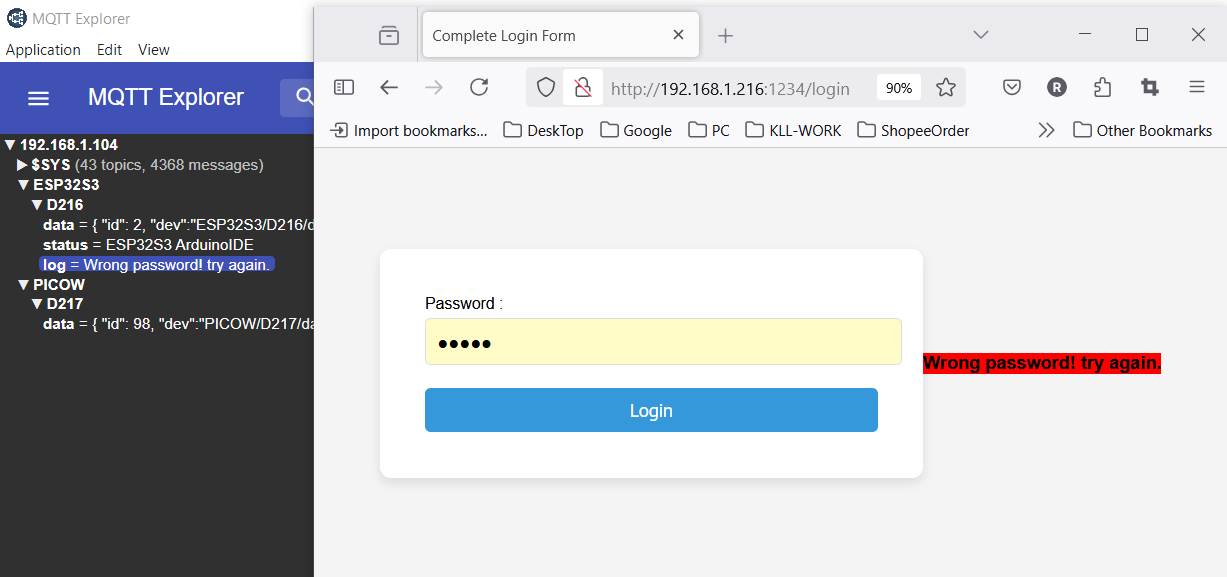
Task: Bookmark this page with star icon
Action: pyautogui.click(x=946, y=88)
